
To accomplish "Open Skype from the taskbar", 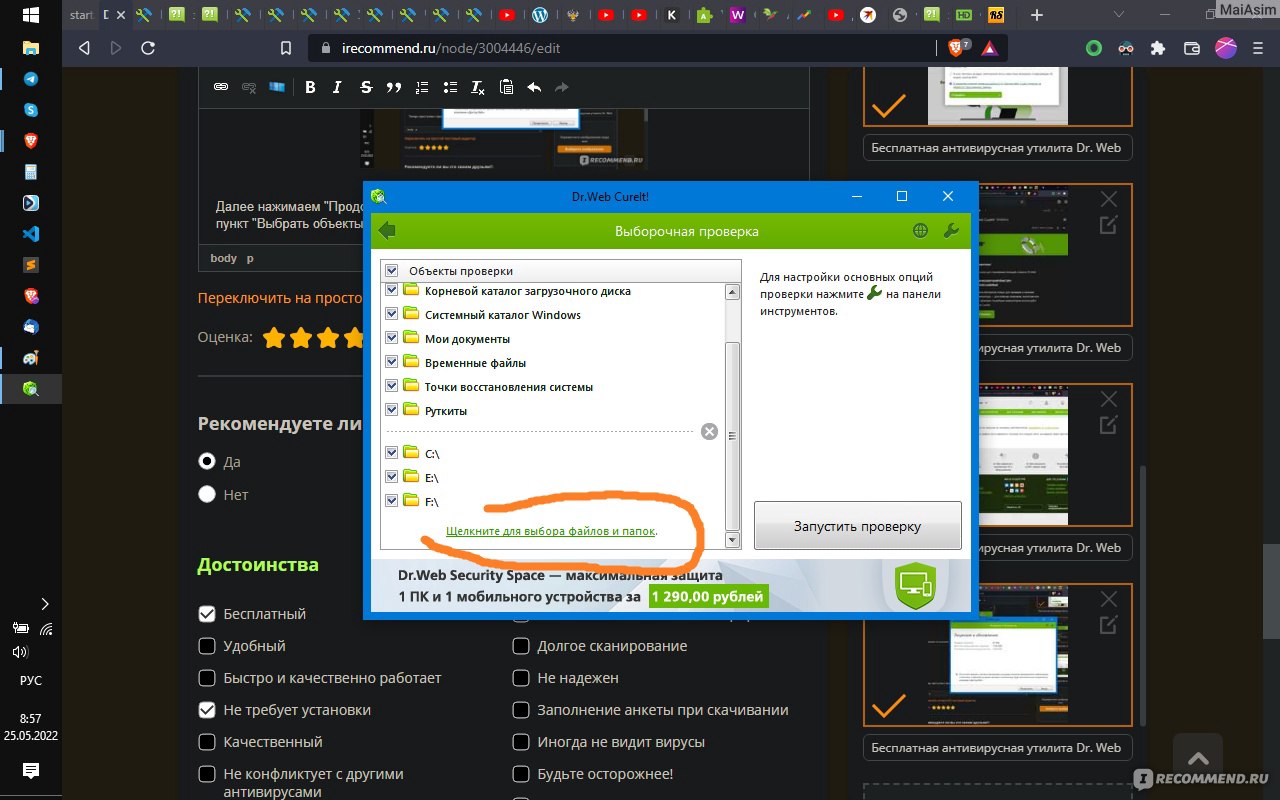I will [x=31, y=110].
